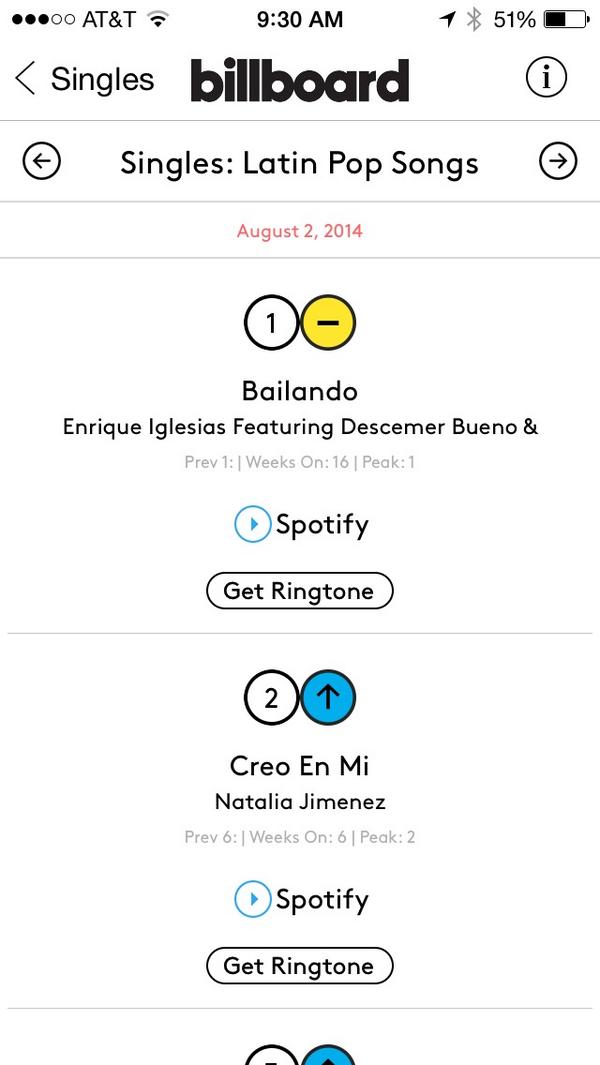Select artist Natalia Jimenez
Image resolution: width=600 pixels, height=1065 pixels.
300,802
